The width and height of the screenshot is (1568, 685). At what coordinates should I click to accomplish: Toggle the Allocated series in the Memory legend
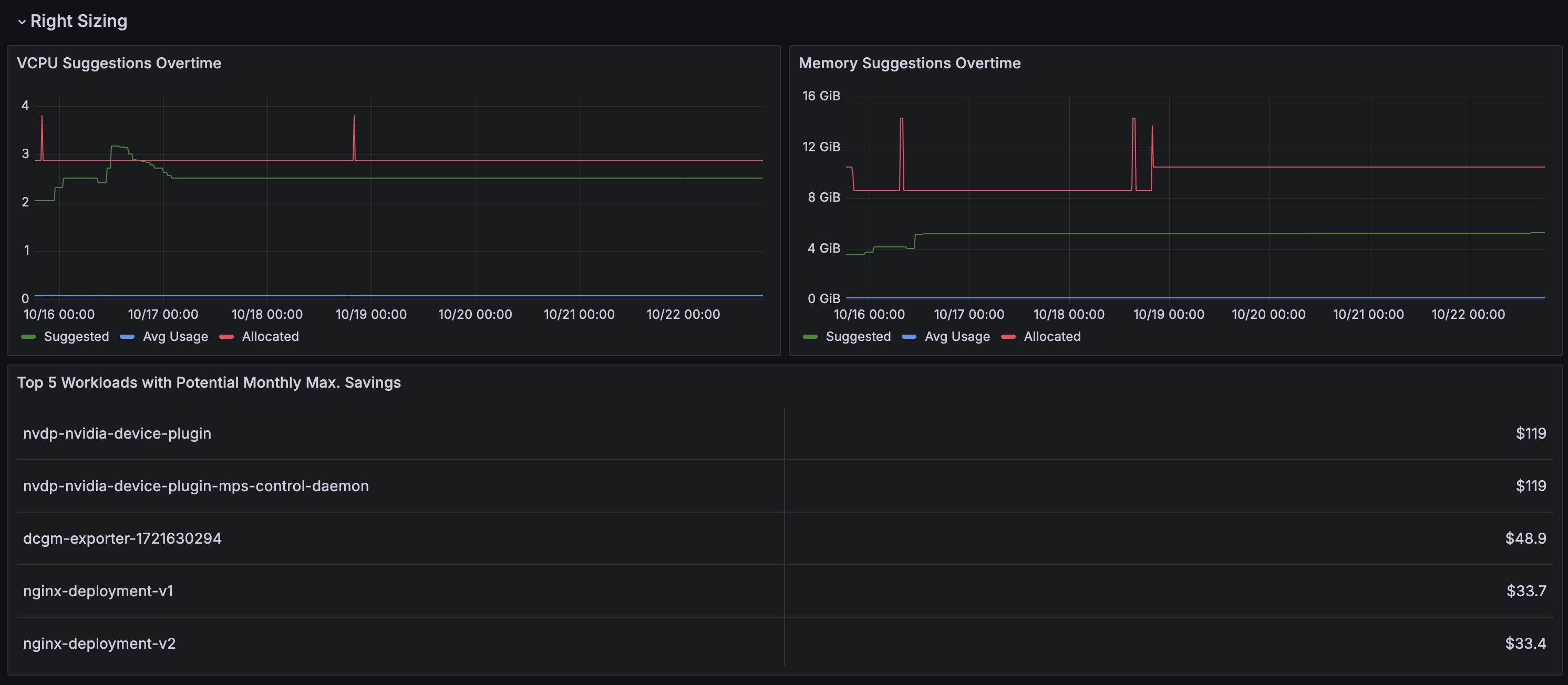tap(1053, 336)
